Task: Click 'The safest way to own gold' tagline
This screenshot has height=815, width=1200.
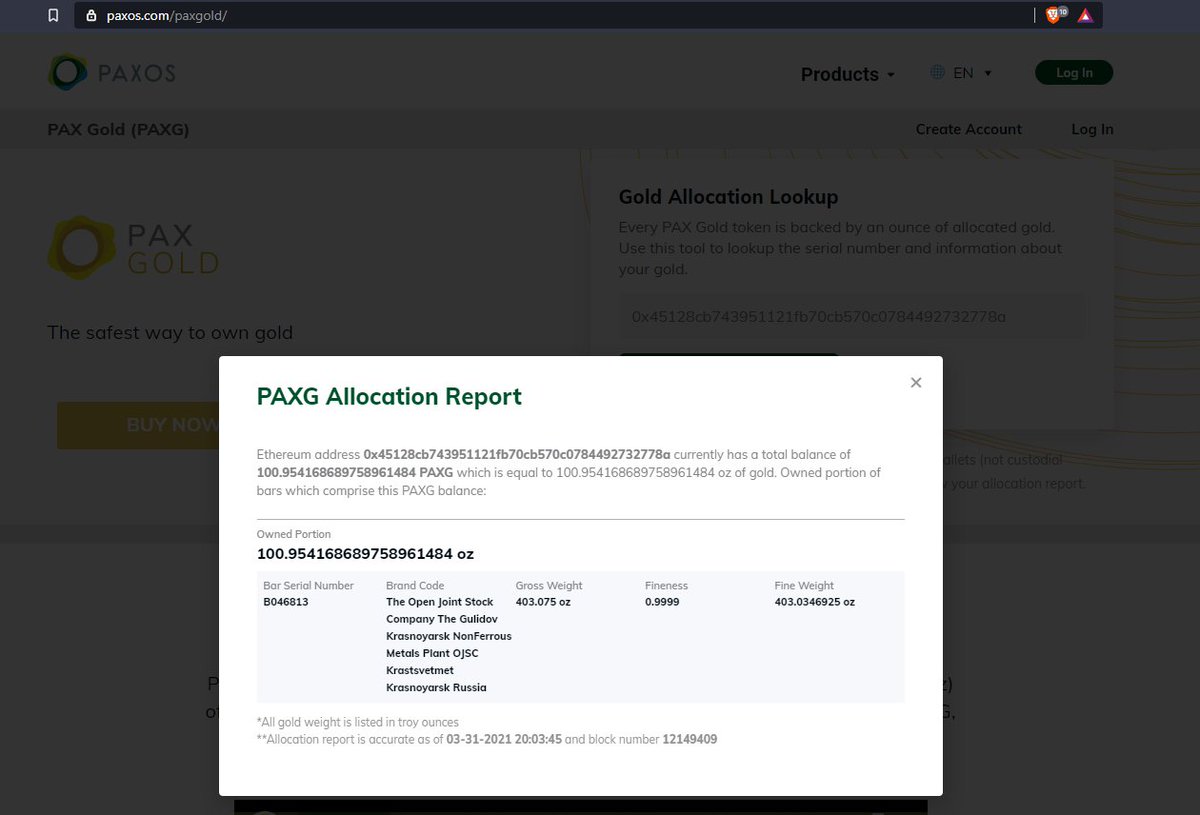Action: click(x=170, y=333)
